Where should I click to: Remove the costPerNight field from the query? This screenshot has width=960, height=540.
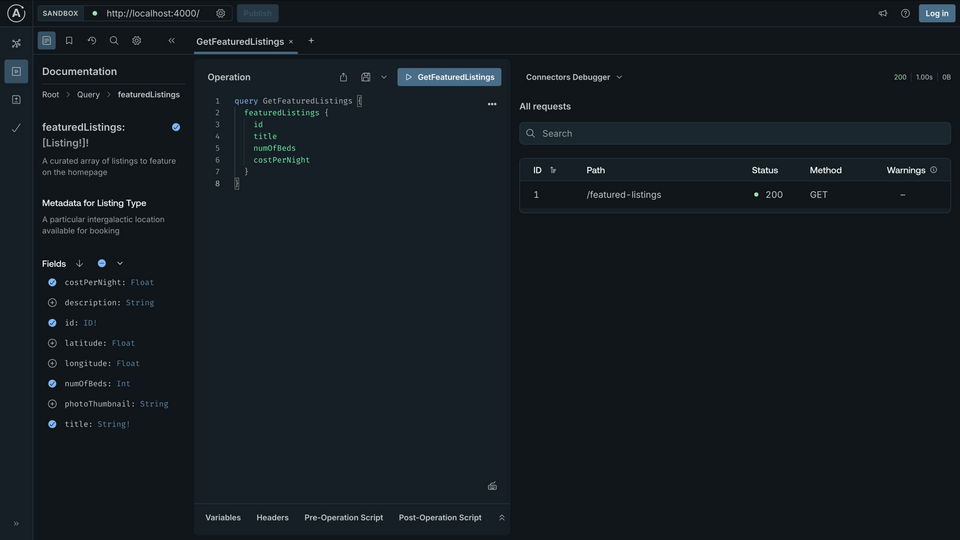point(53,283)
